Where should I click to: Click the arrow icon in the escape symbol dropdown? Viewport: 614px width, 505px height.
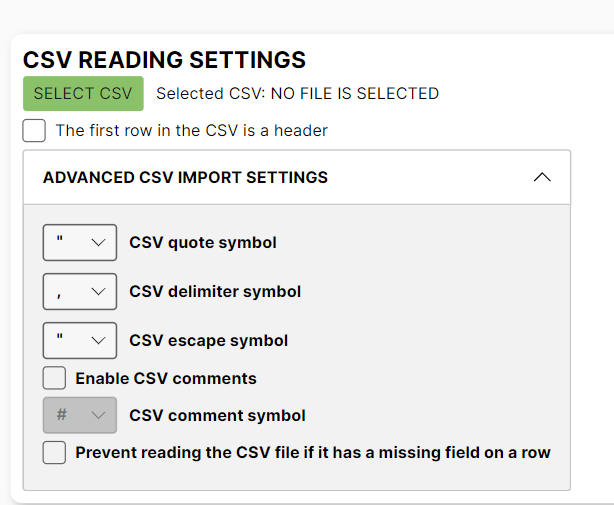coord(98,341)
